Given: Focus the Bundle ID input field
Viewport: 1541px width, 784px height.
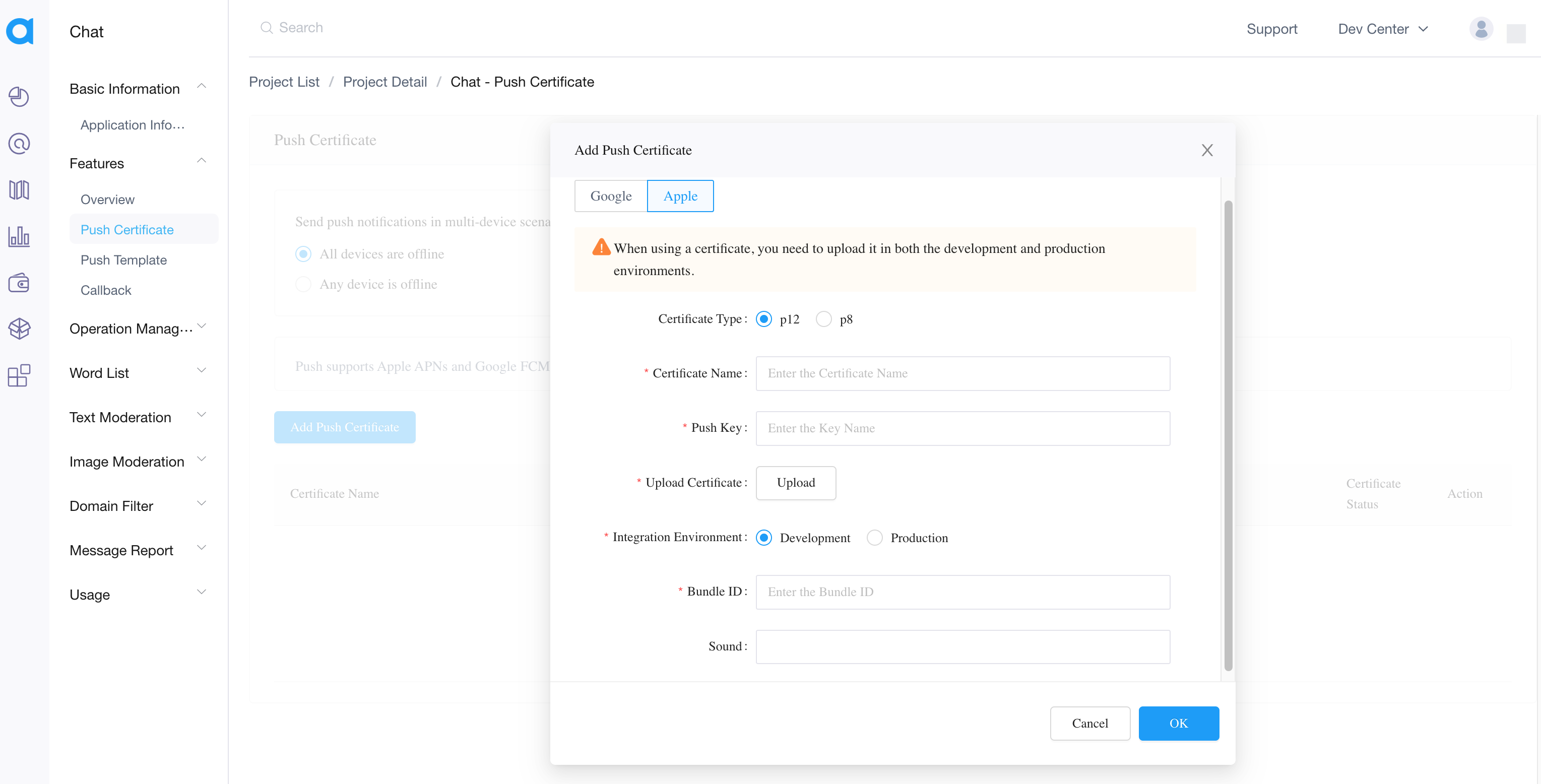Looking at the screenshot, I should [x=962, y=592].
